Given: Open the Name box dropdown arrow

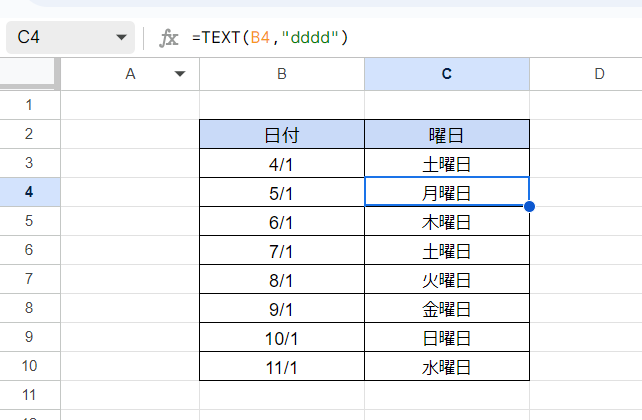Looking at the screenshot, I should coord(121,38).
